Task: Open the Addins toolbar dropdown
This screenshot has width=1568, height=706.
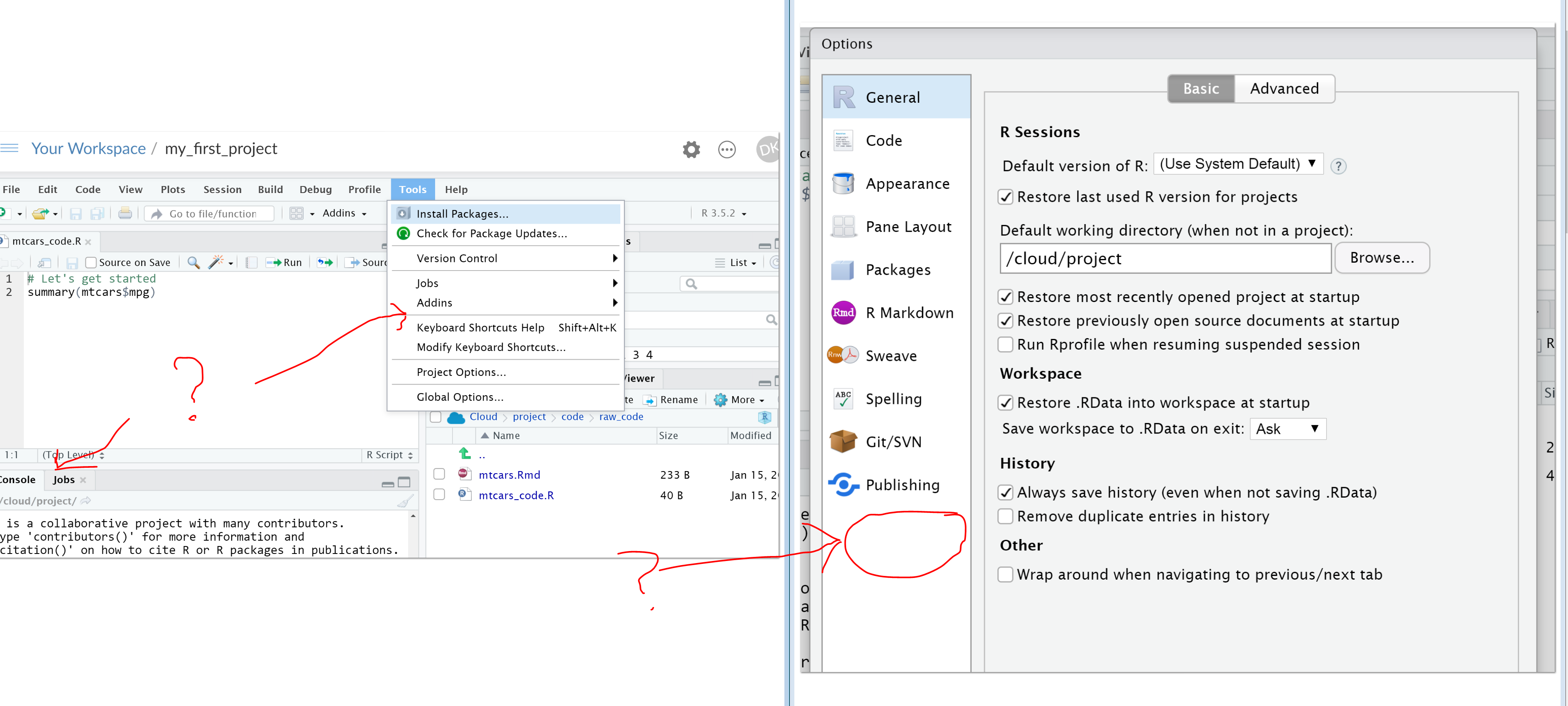Action: 344,213
